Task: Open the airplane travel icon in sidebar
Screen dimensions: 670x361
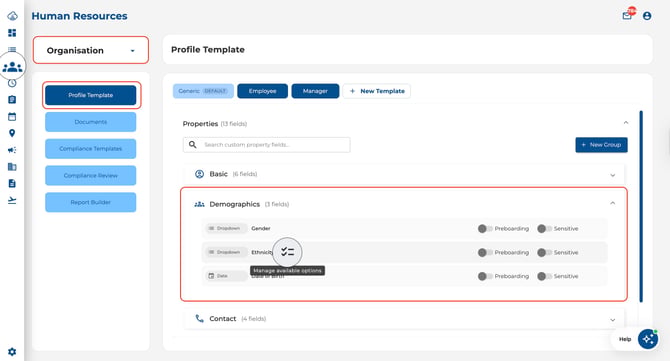Action: coord(12,200)
